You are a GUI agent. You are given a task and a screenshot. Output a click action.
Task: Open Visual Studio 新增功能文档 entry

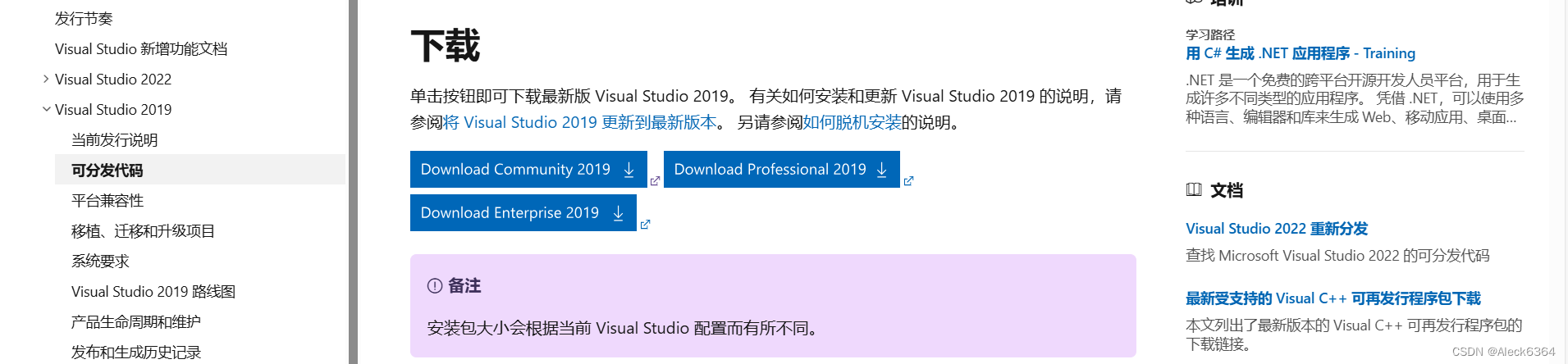click(141, 49)
